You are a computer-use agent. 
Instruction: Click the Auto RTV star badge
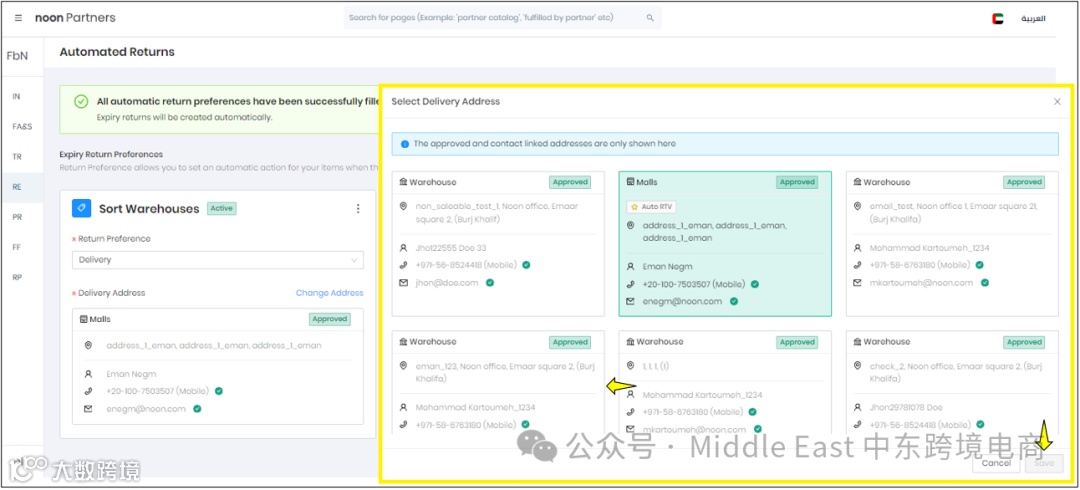point(650,207)
